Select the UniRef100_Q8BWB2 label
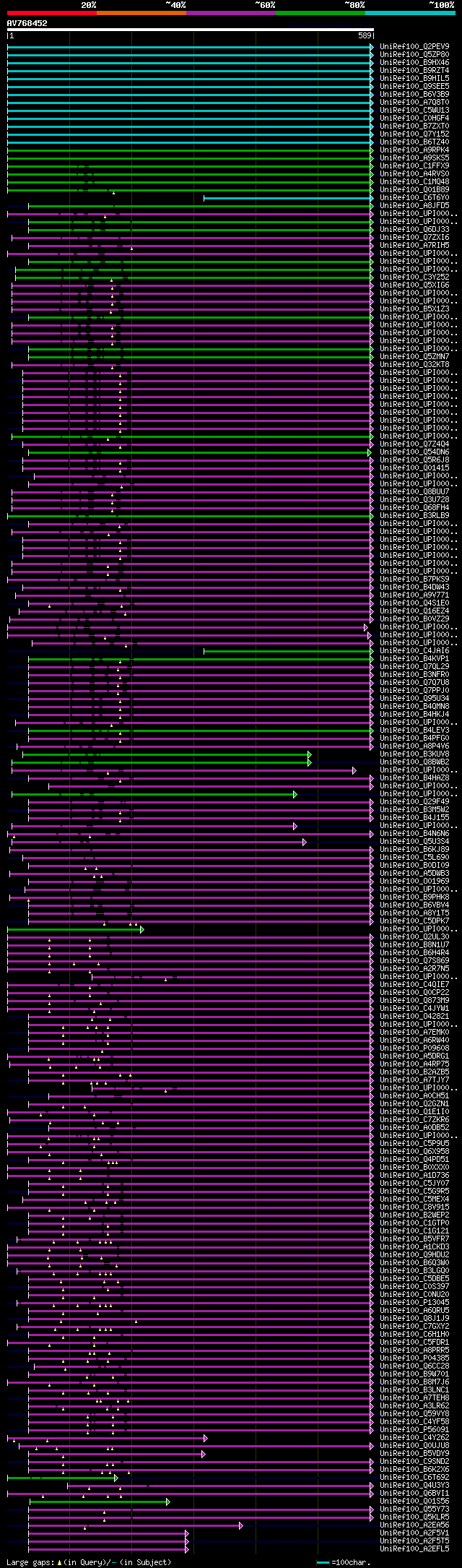 click(414, 762)
